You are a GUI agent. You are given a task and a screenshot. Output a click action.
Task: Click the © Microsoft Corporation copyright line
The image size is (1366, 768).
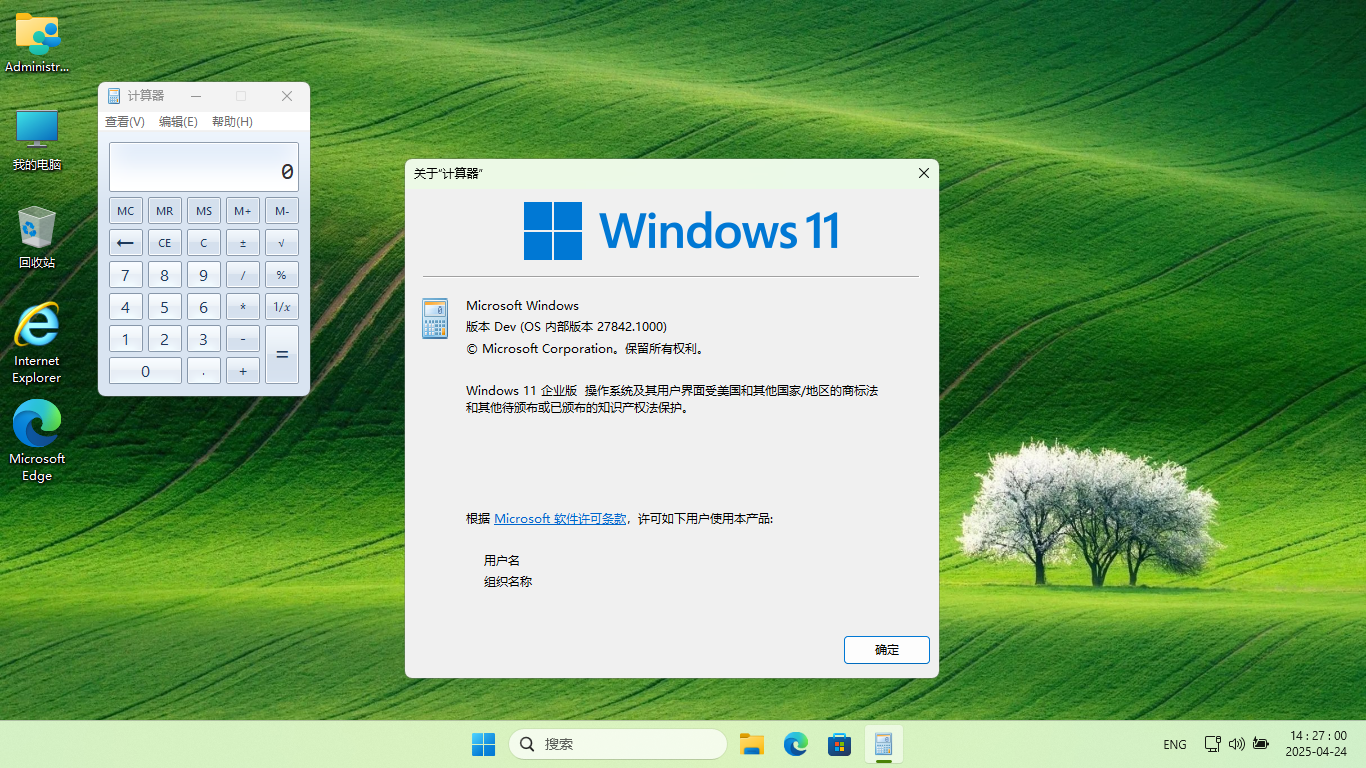click(x=587, y=349)
